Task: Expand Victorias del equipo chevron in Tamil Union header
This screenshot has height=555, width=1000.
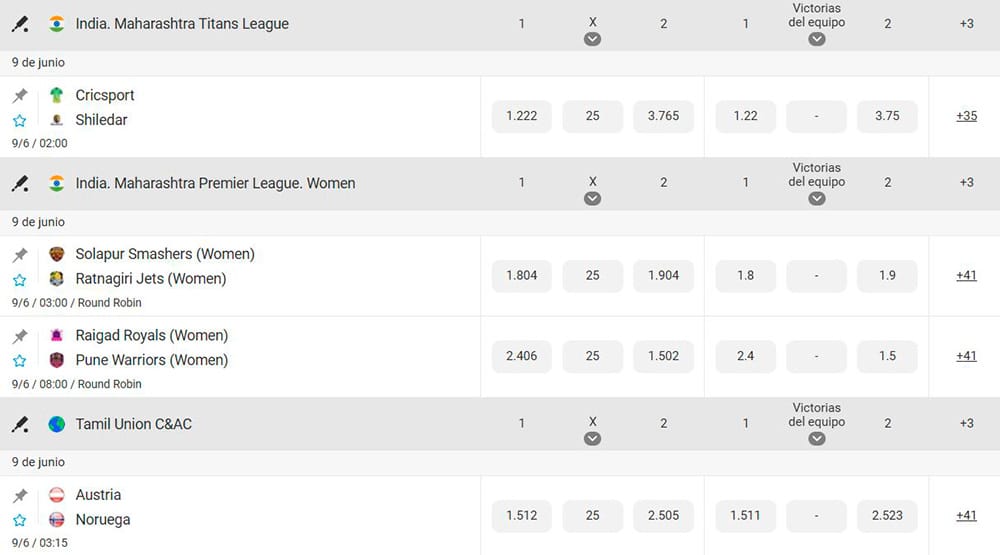Action: [816, 439]
